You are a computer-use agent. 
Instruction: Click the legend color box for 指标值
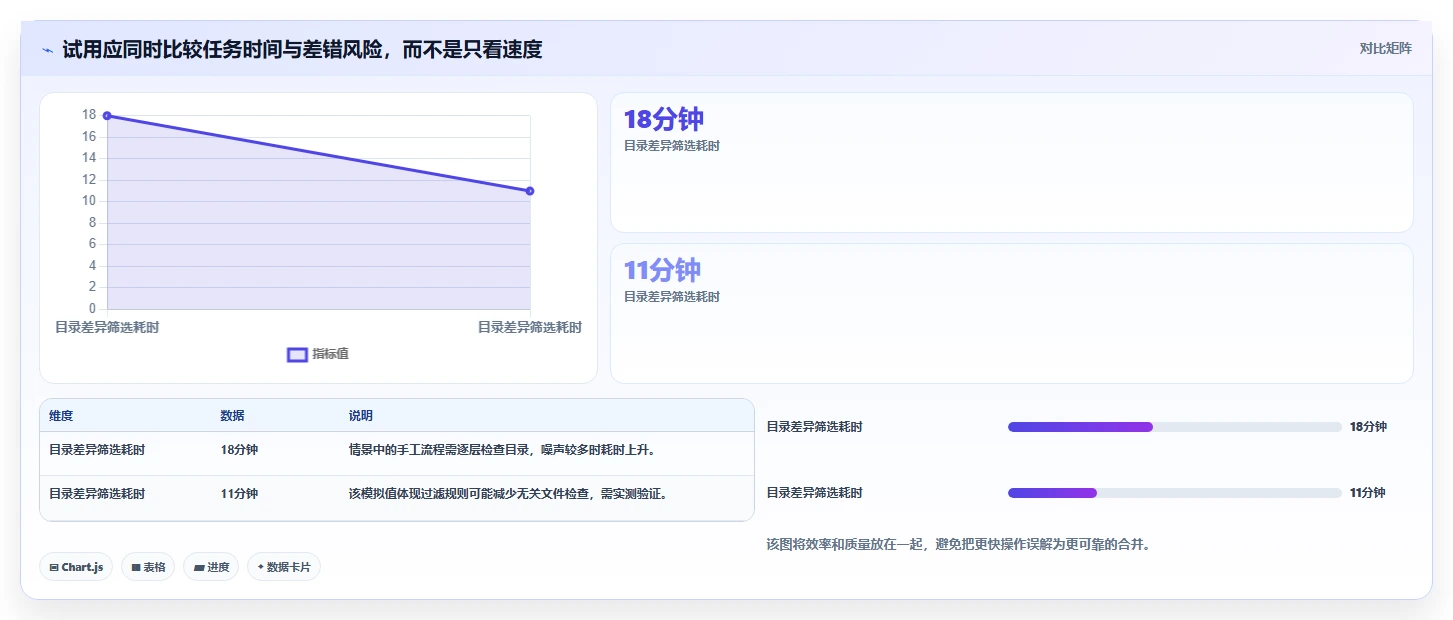point(297,355)
